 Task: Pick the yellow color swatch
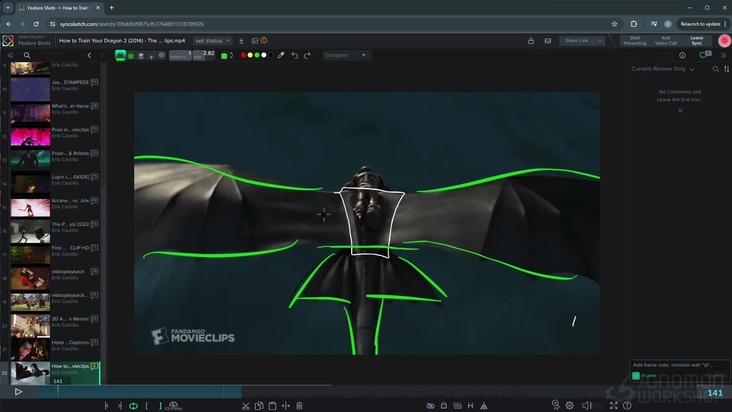pyautogui.click(x=250, y=55)
